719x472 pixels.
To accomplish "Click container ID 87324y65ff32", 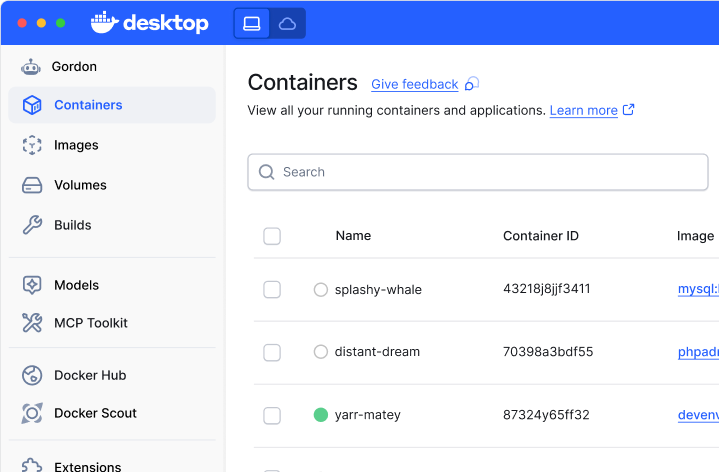I will click(546, 415).
